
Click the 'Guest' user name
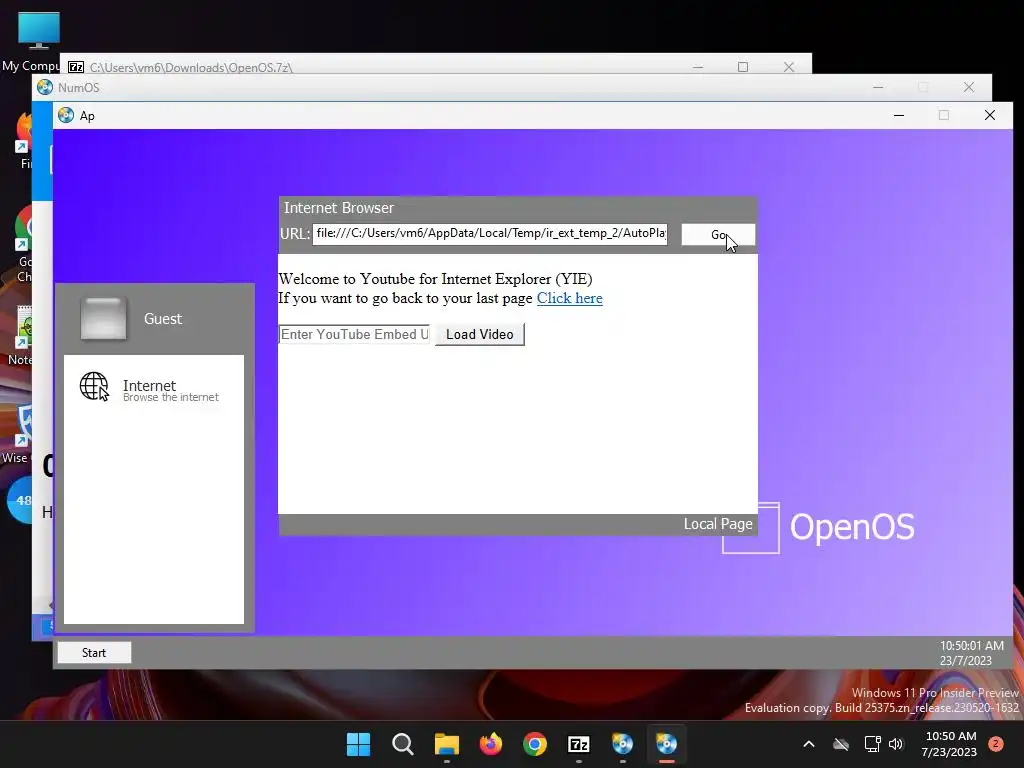tap(163, 319)
